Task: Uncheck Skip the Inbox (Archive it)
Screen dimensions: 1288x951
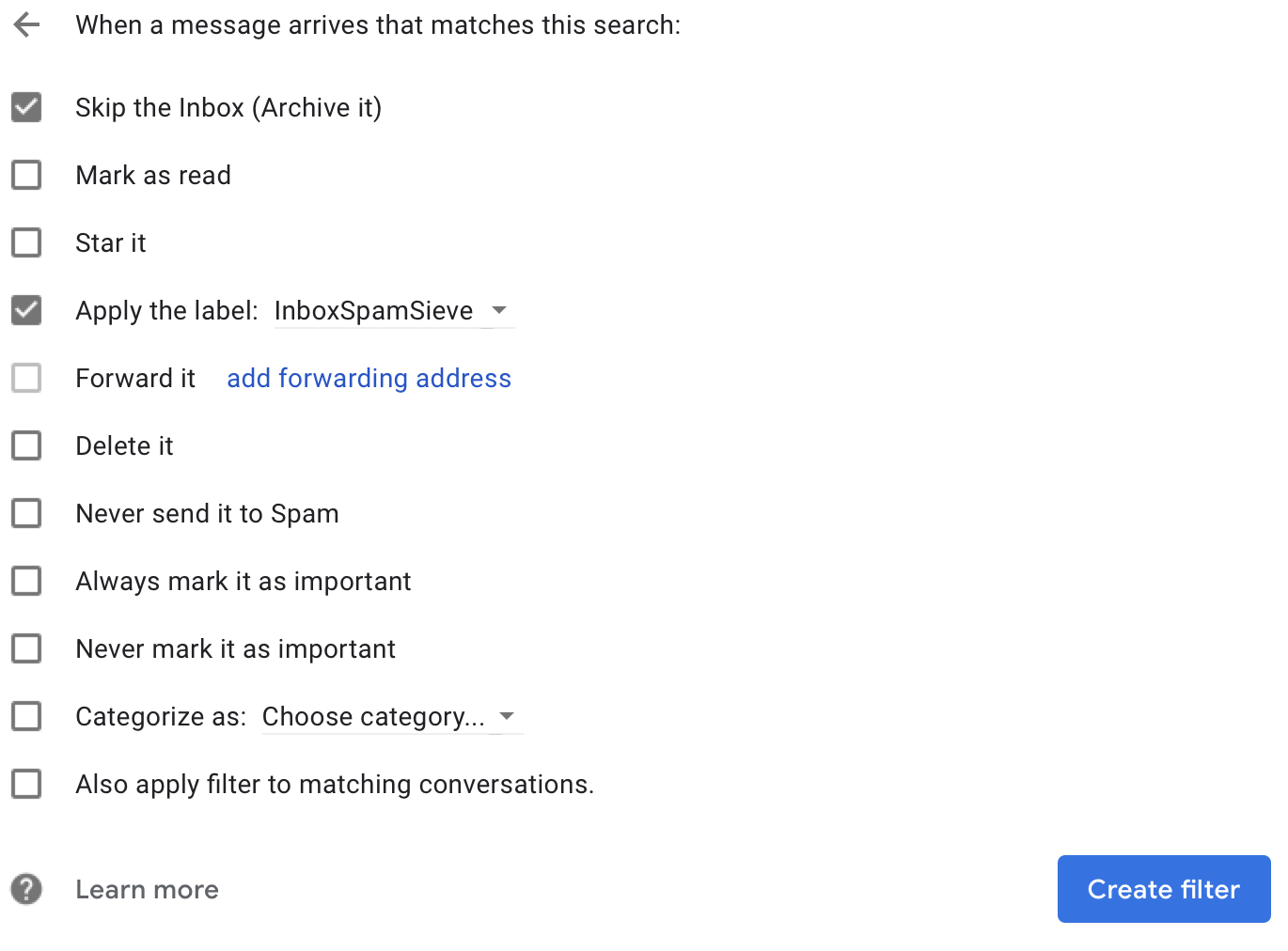Action: pyautogui.click(x=26, y=107)
